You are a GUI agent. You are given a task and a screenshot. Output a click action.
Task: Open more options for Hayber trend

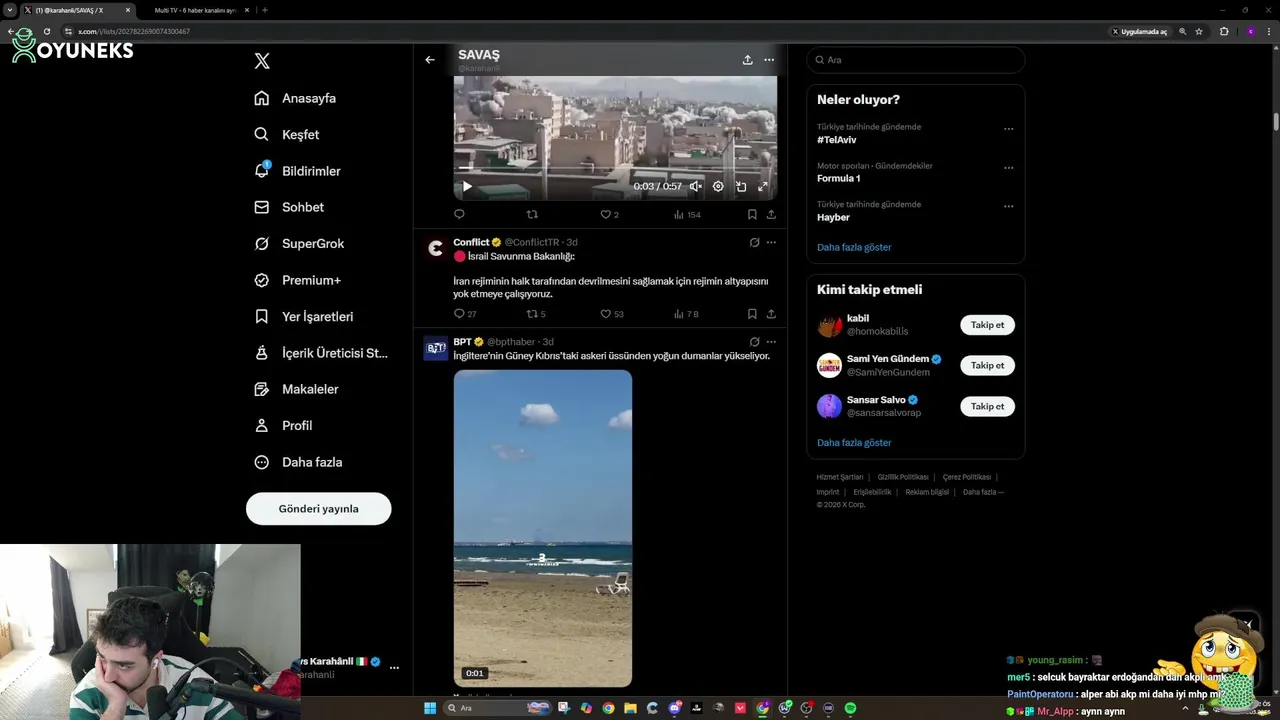point(1008,207)
